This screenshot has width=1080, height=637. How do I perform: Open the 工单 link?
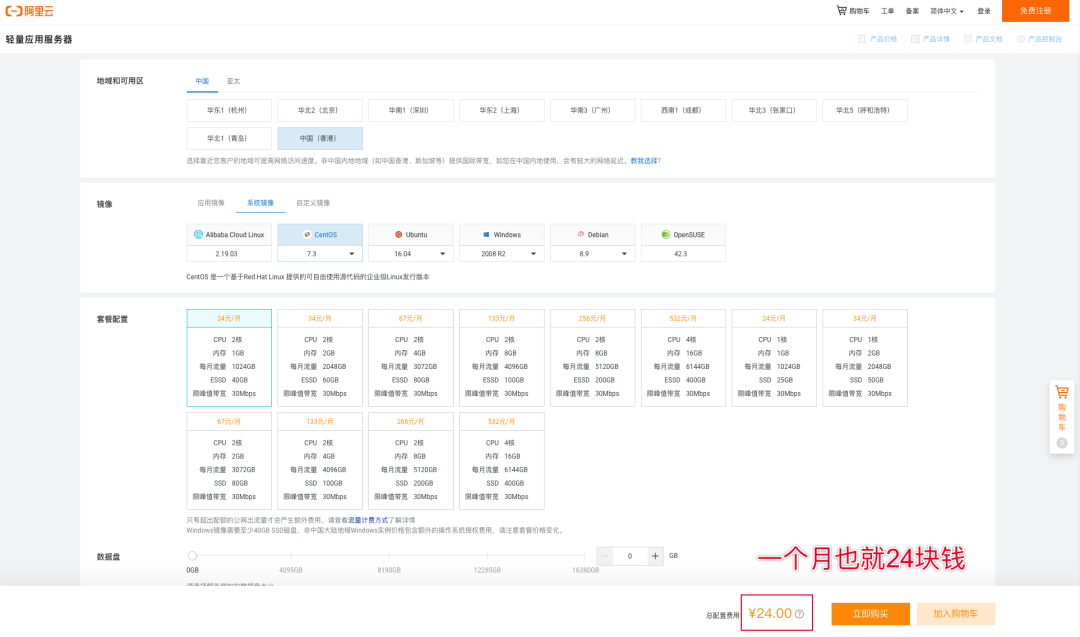coord(887,11)
